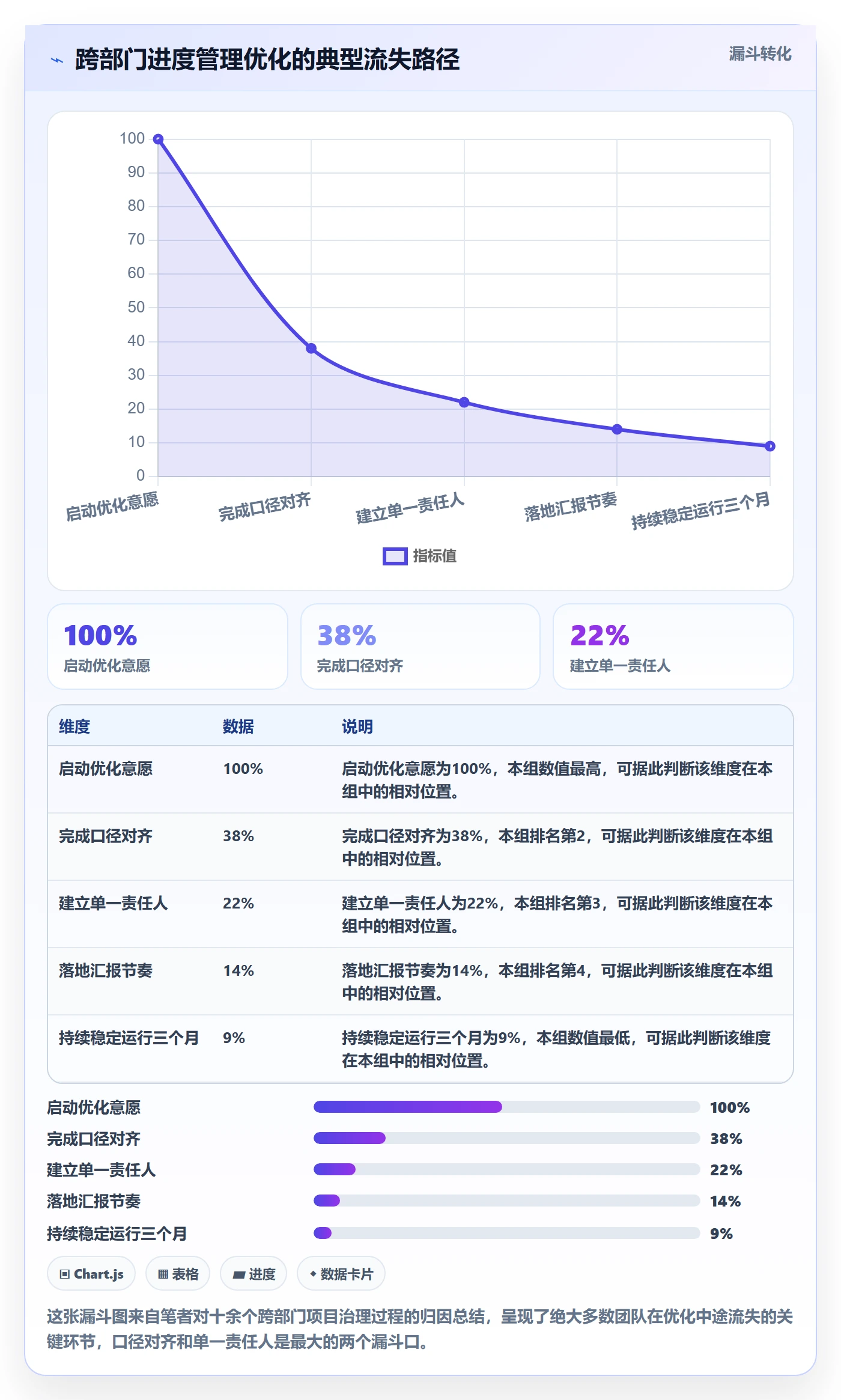
Task: Click the 22% cell in the table
Action: (x=238, y=903)
